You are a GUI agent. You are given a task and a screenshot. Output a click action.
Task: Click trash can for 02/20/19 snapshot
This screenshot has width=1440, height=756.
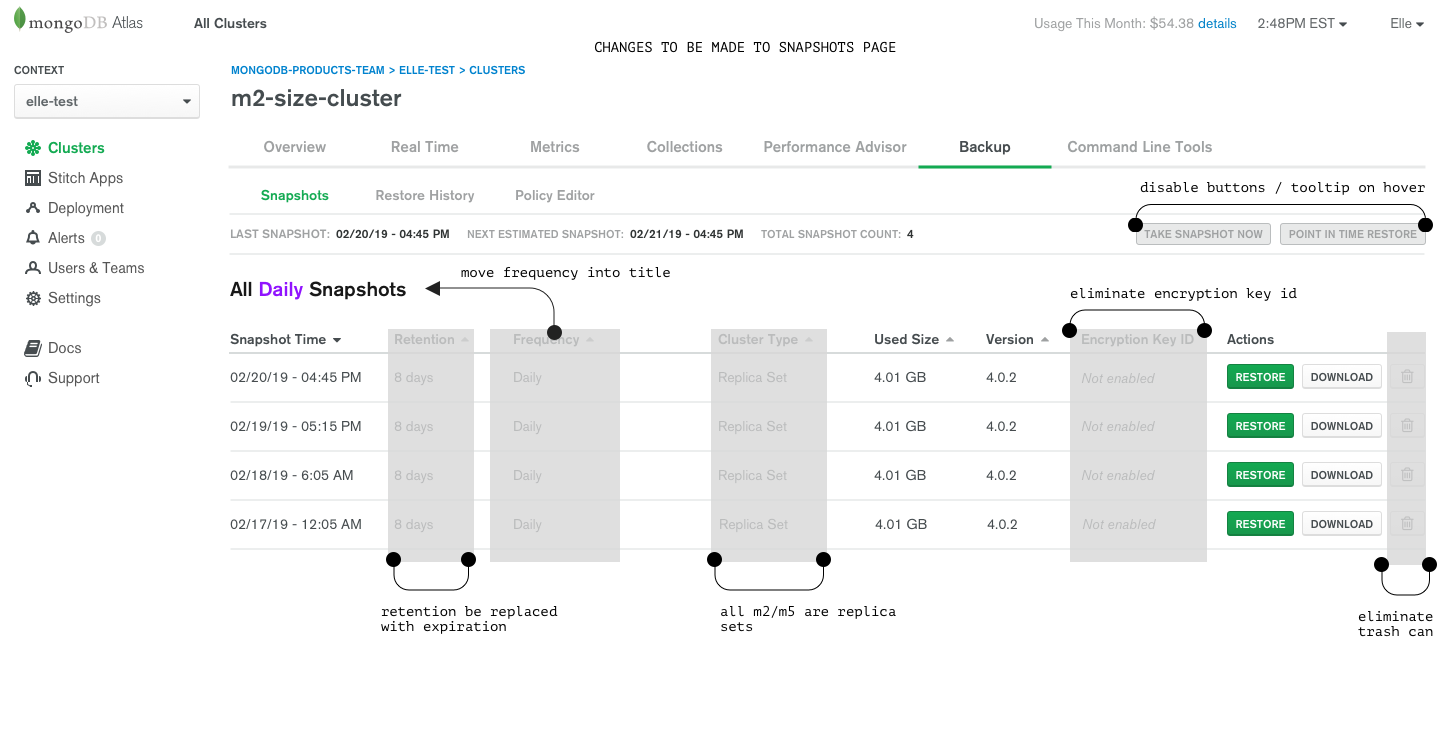pyautogui.click(x=1407, y=377)
